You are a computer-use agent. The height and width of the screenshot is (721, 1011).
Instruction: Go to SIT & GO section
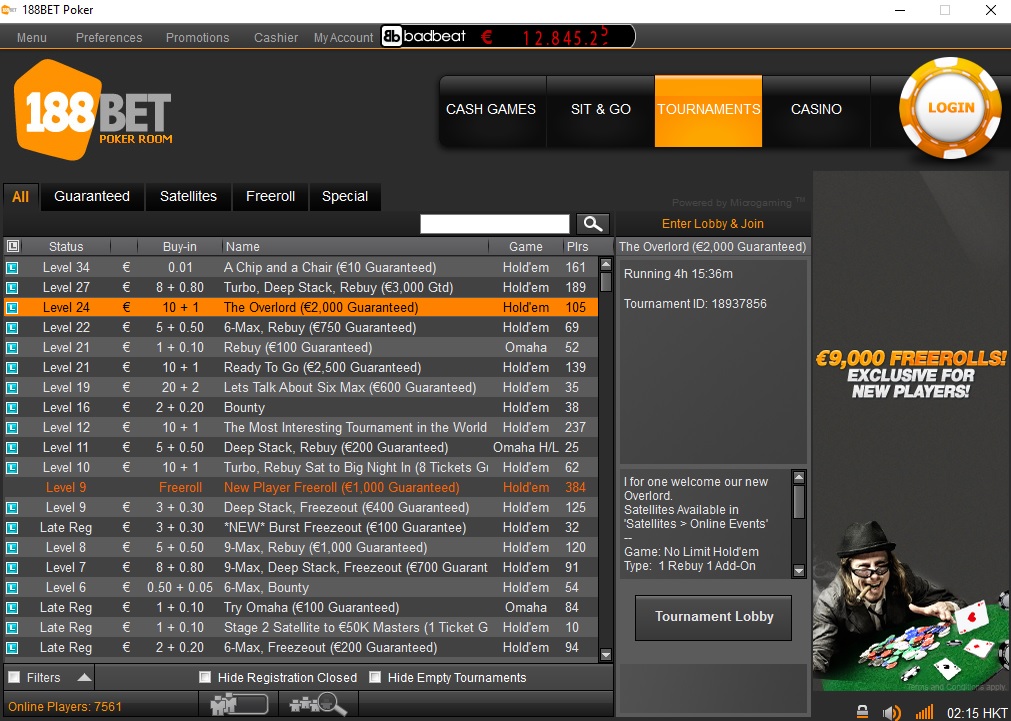click(x=600, y=110)
